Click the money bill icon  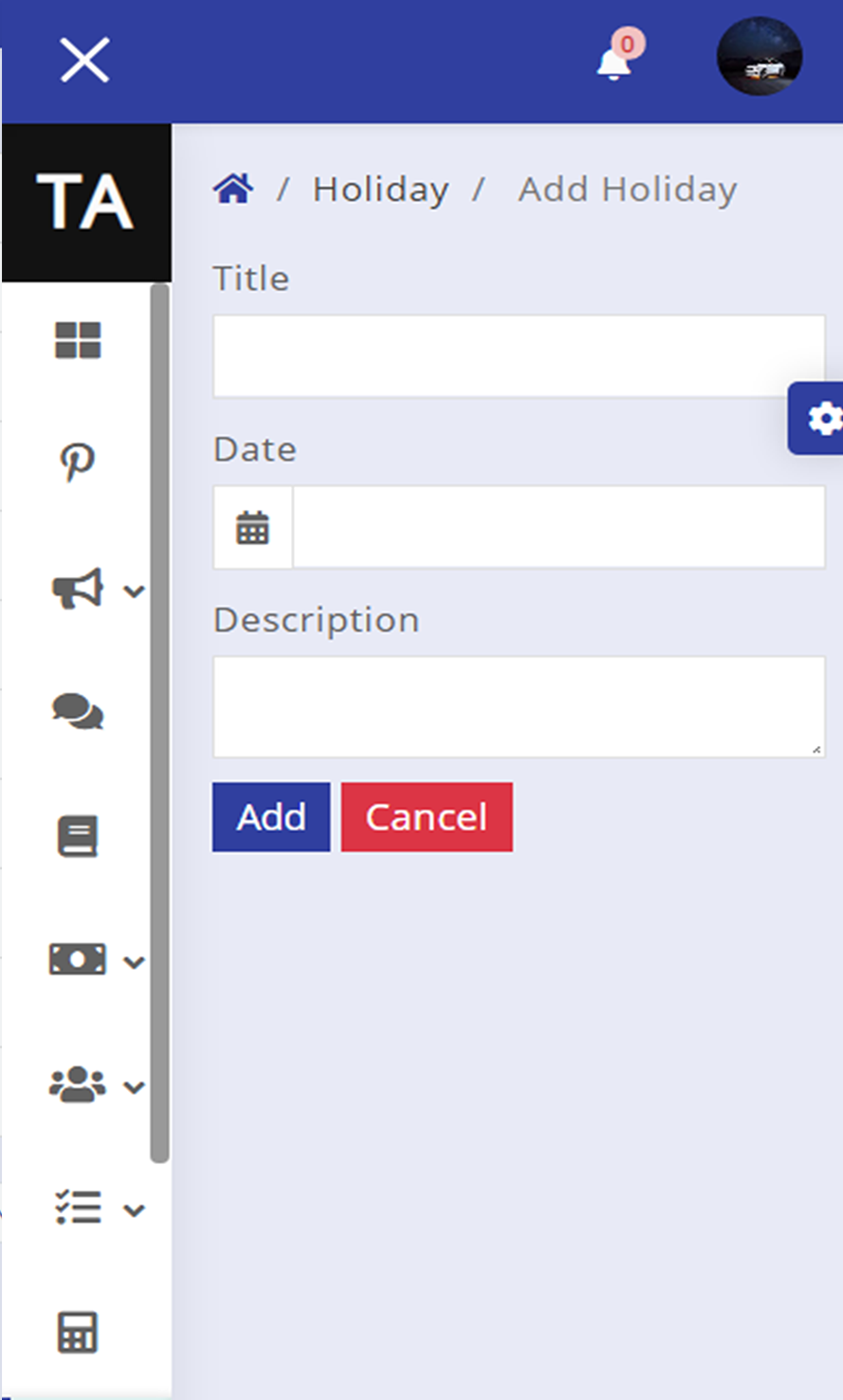coord(78,960)
